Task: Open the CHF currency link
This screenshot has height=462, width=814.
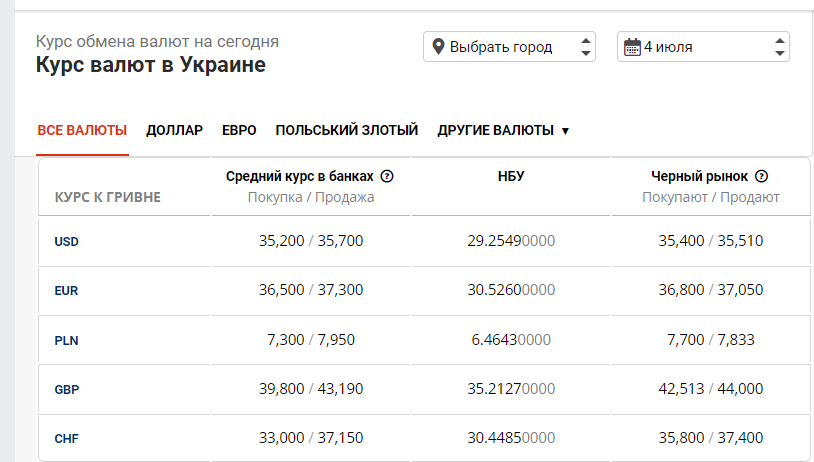Action: [x=66, y=438]
